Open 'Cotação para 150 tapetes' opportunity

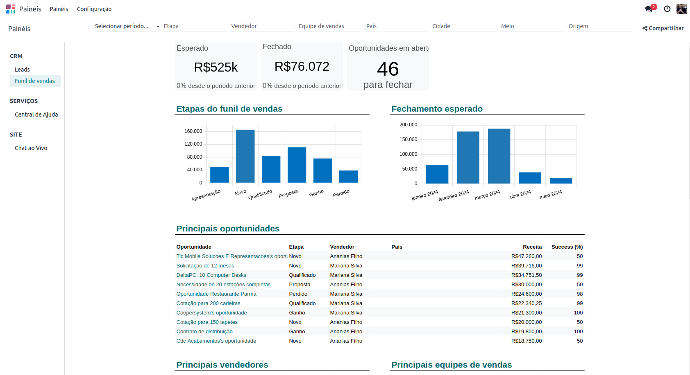[x=207, y=322]
